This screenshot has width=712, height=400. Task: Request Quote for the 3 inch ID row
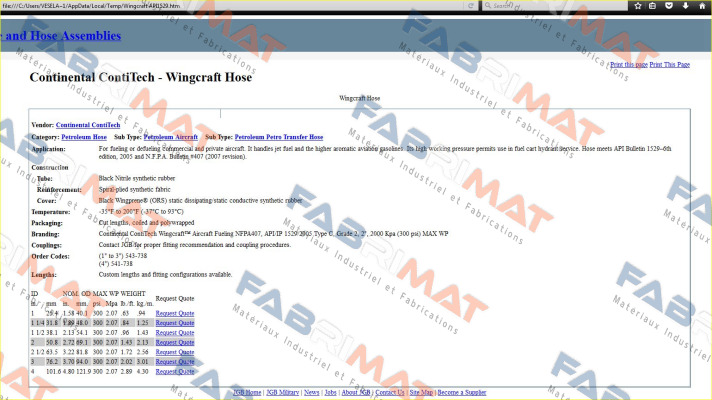click(x=175, y=362)
